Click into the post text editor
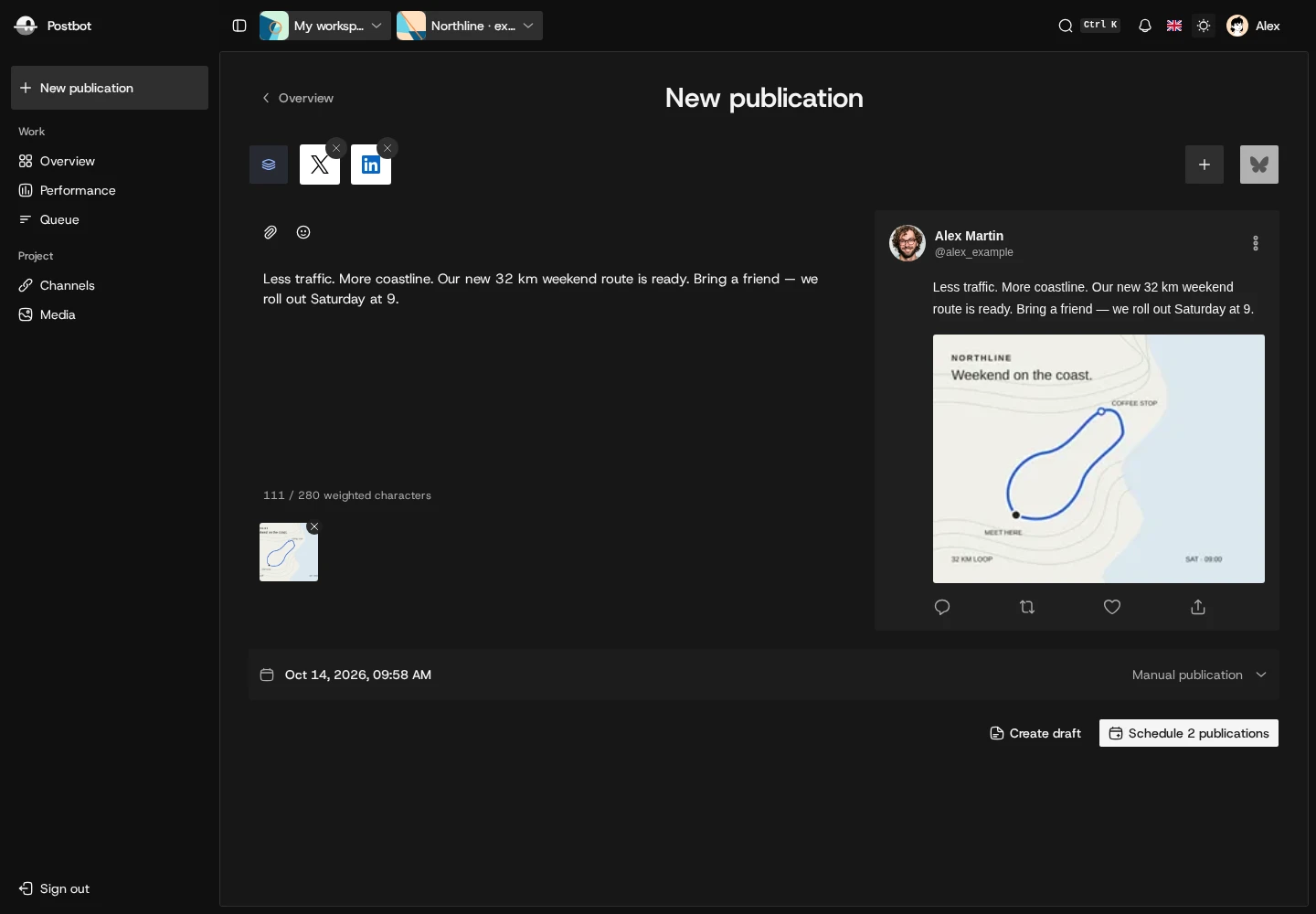 (547, 370)
